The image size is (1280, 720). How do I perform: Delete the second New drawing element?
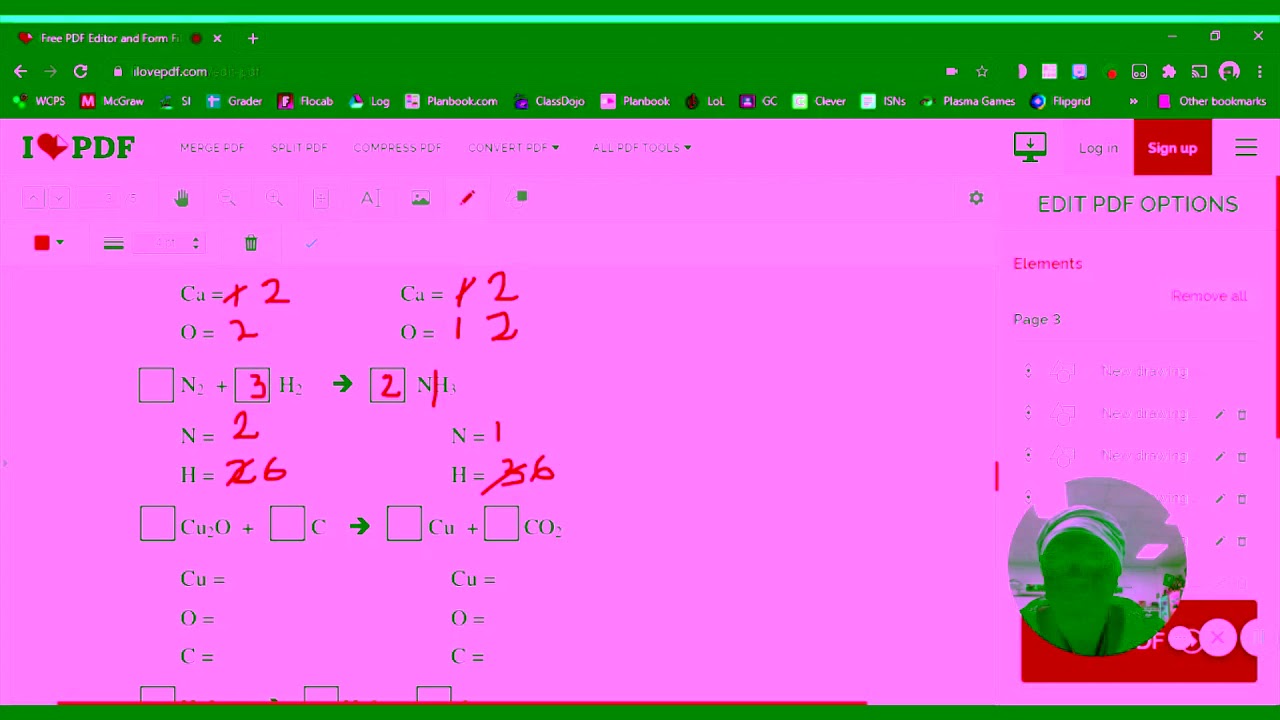(1242, 414)
